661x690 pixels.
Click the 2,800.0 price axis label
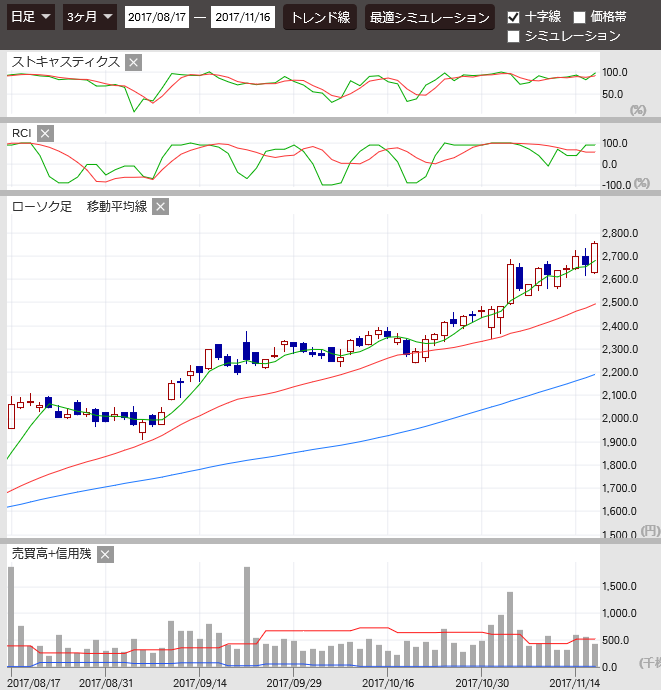pos(620,233)
